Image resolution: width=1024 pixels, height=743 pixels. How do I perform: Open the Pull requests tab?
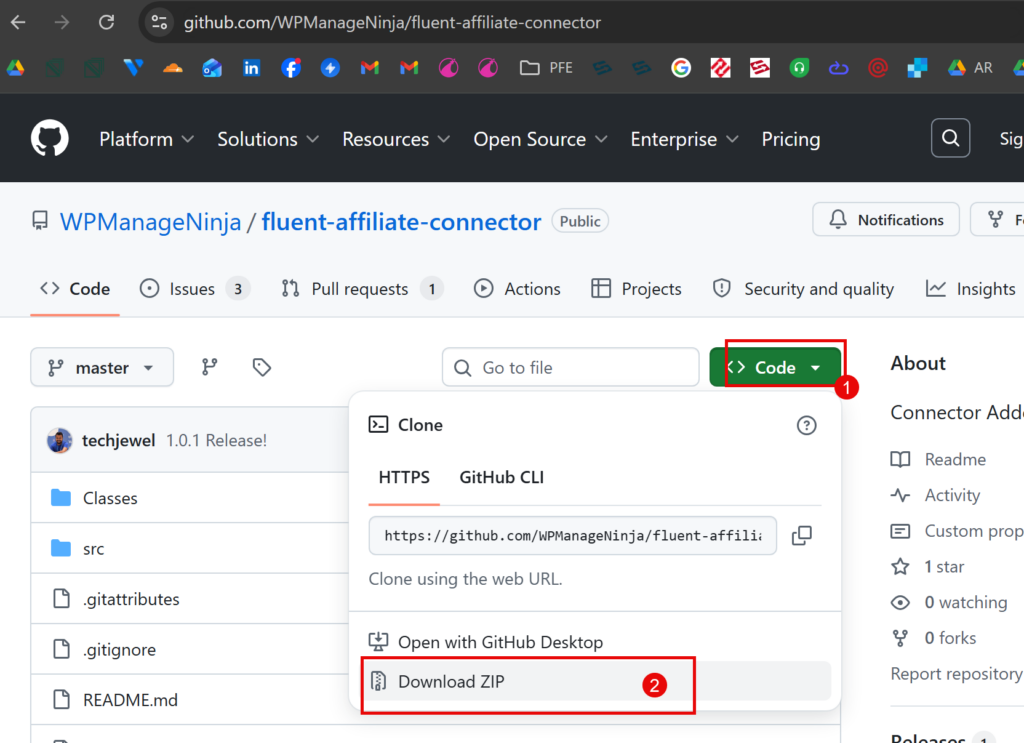[360, 289]
